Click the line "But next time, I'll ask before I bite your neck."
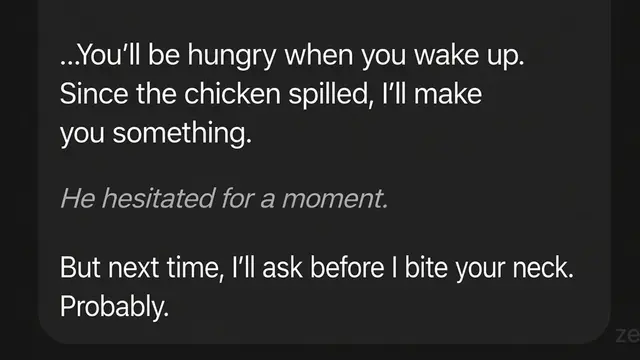 click(x=317, y=268)
